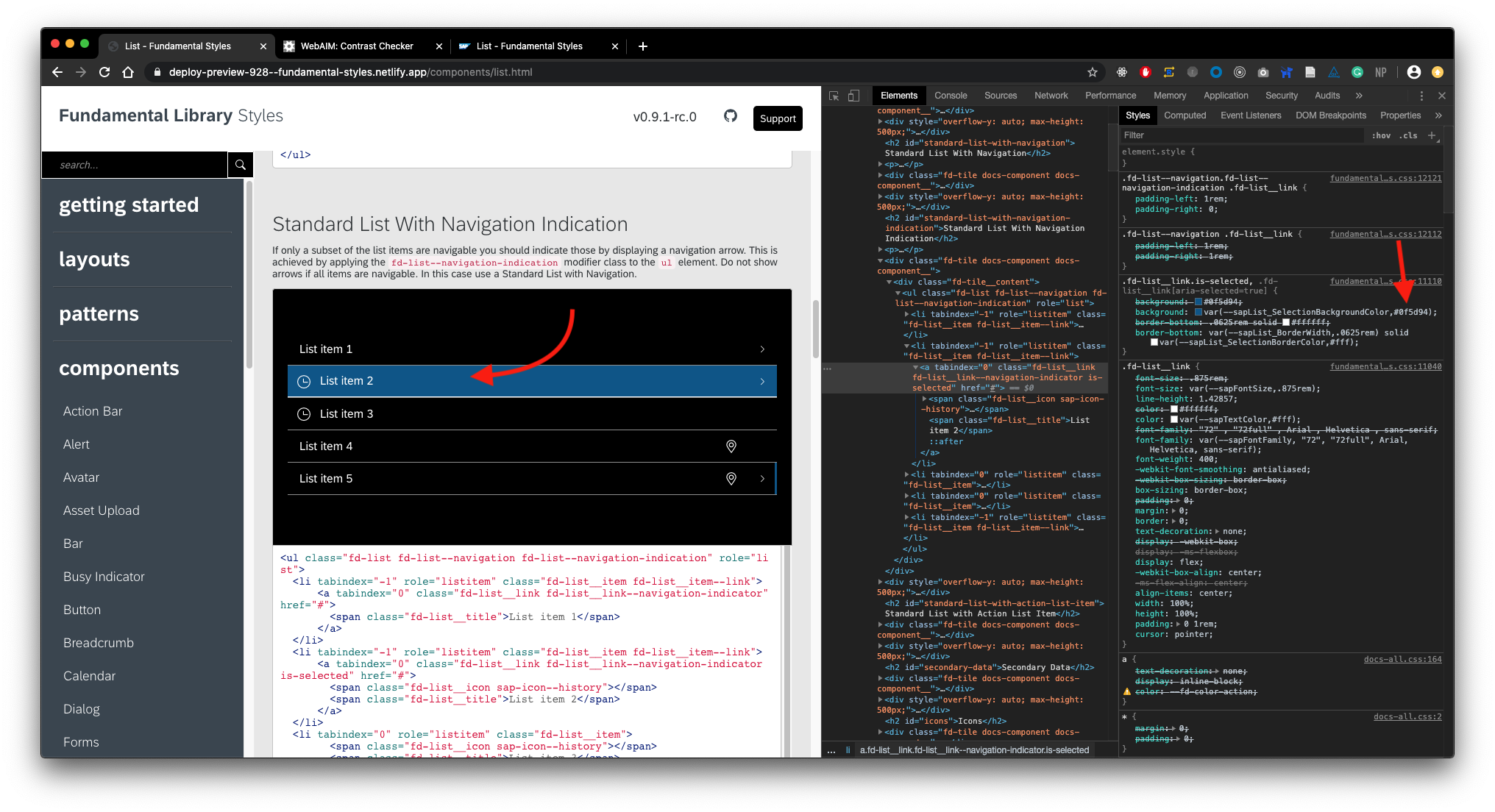Click the search magnifier icon in the sidebar
1495x812 pixels.
tap(241, 165)
